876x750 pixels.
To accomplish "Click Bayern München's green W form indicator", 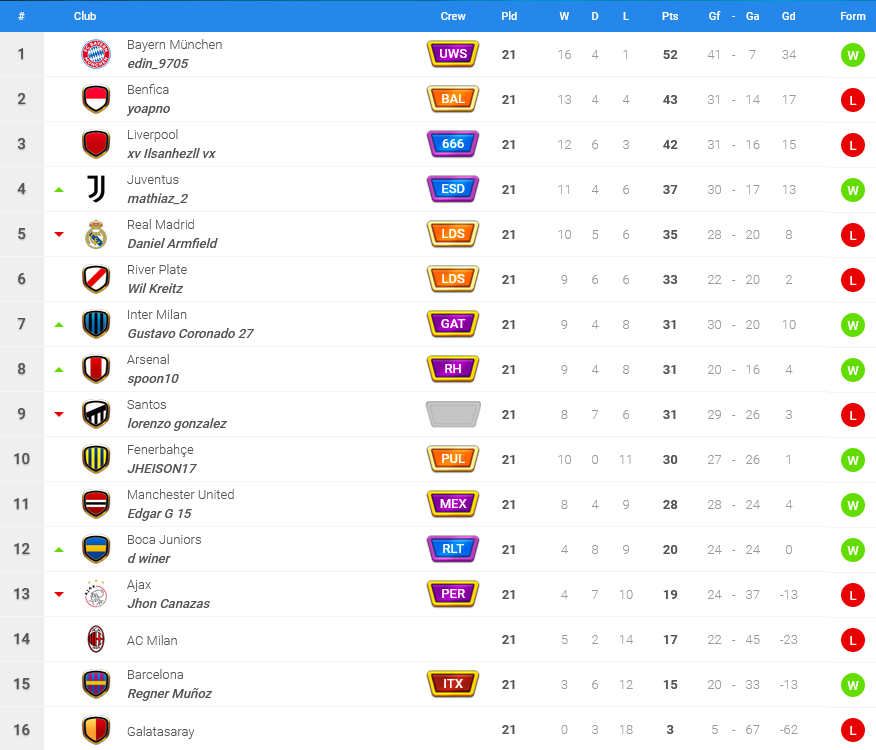I will (x=853, y=55).
